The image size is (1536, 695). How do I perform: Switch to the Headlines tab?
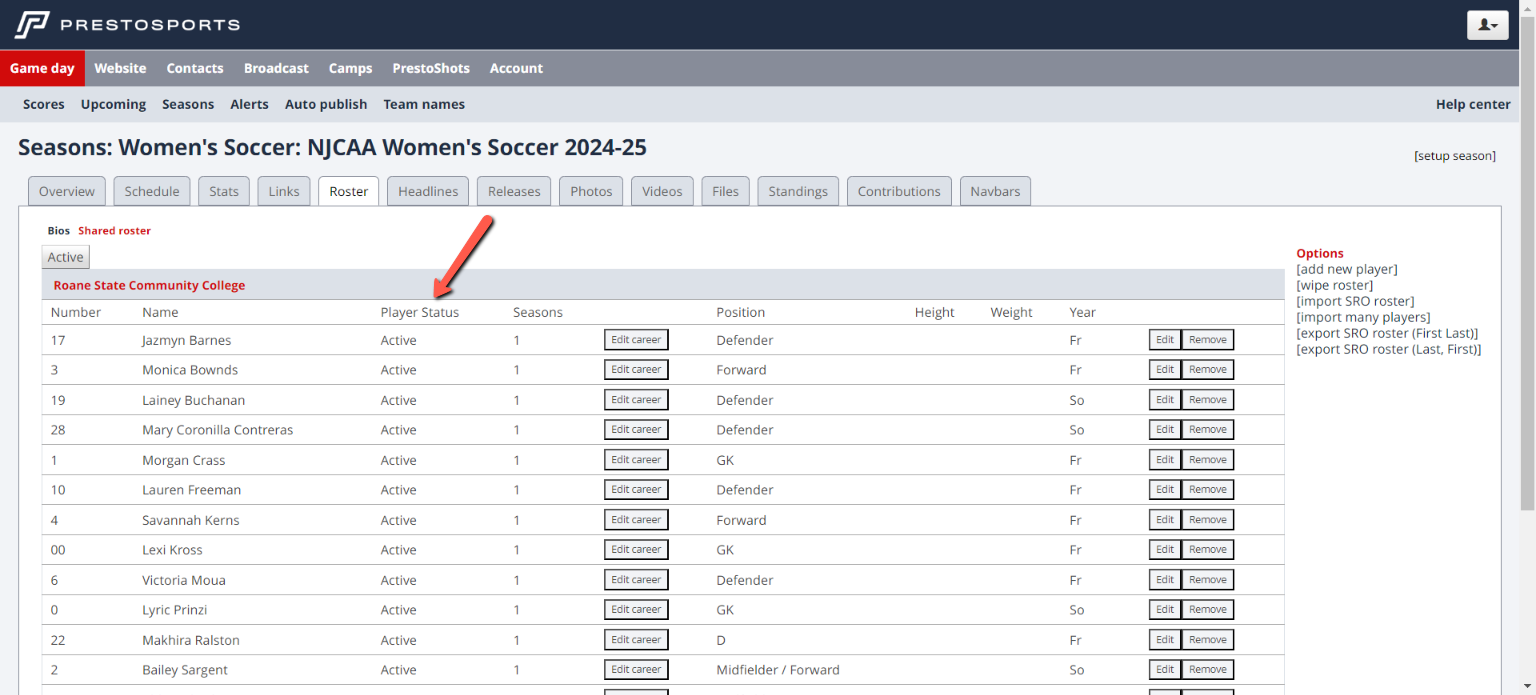pyautogui.click(x=428, y=191)
